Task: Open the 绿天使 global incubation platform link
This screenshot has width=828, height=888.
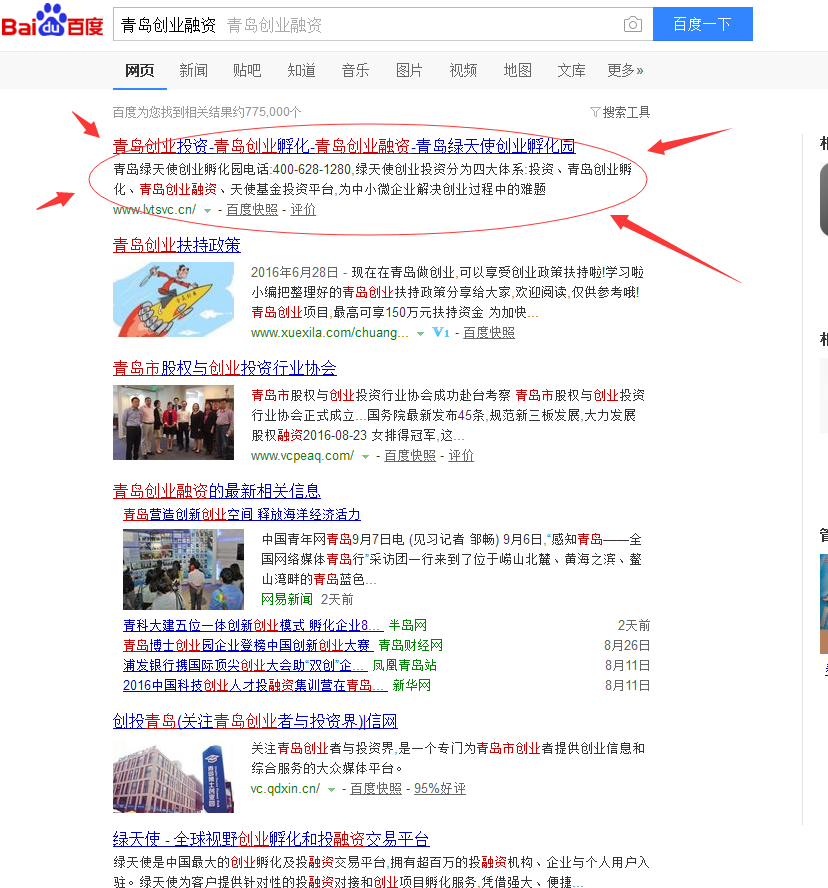Action: click(x=271, y=840)
